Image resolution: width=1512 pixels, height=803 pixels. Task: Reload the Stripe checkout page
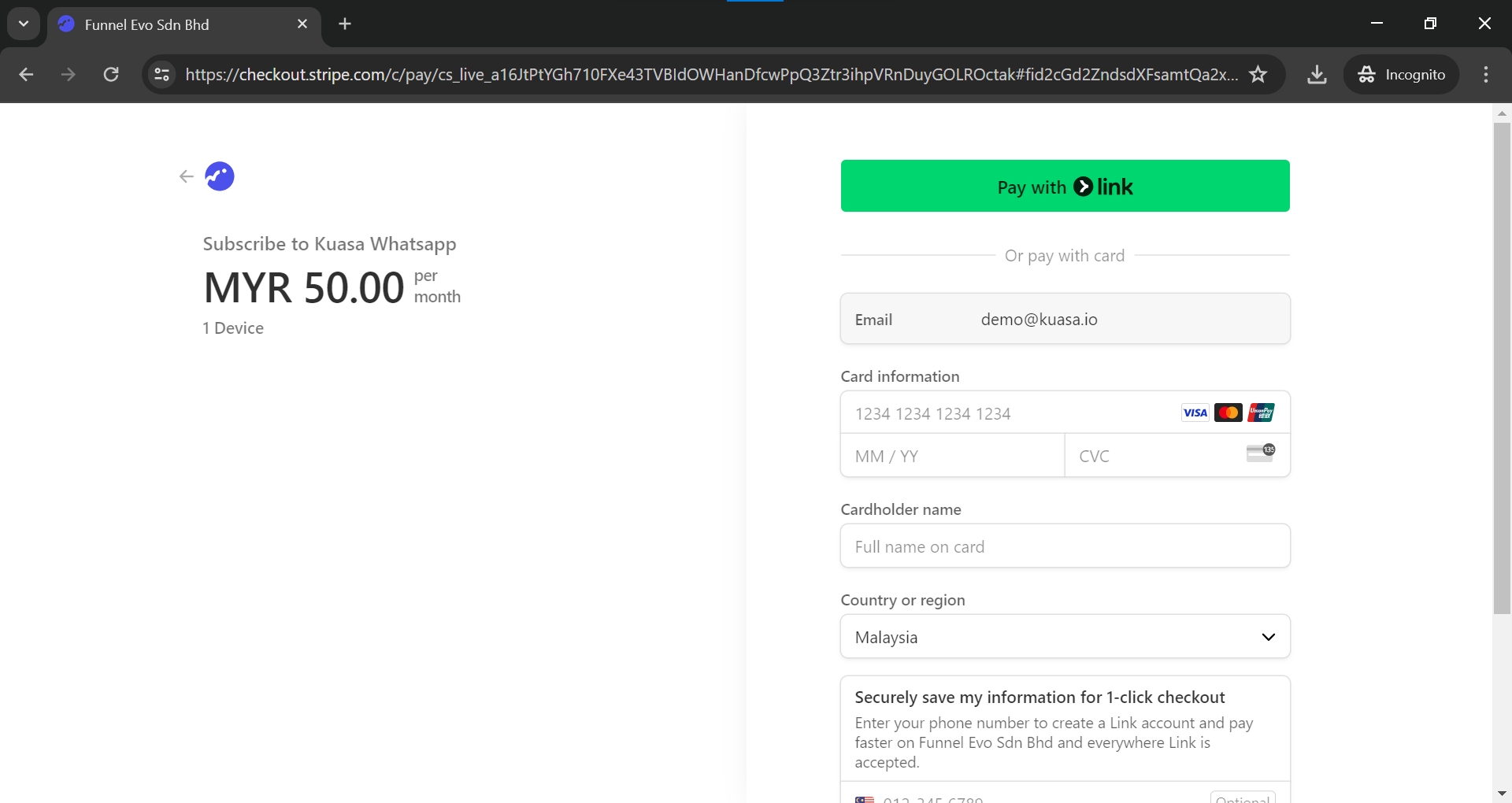point(111,75)
